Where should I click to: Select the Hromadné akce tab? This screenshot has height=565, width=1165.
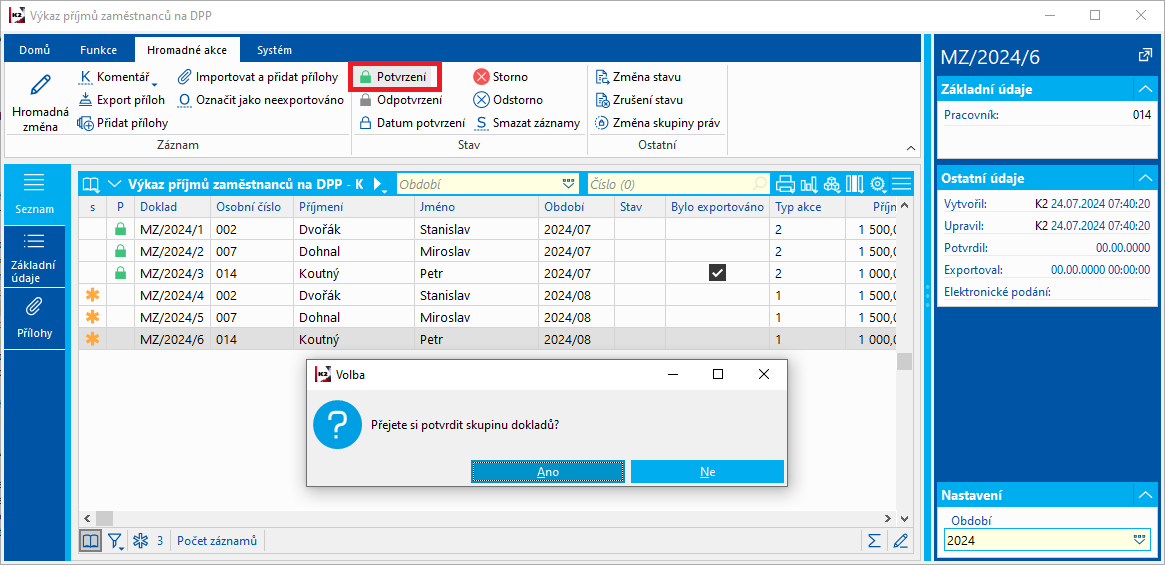point(187,51)
